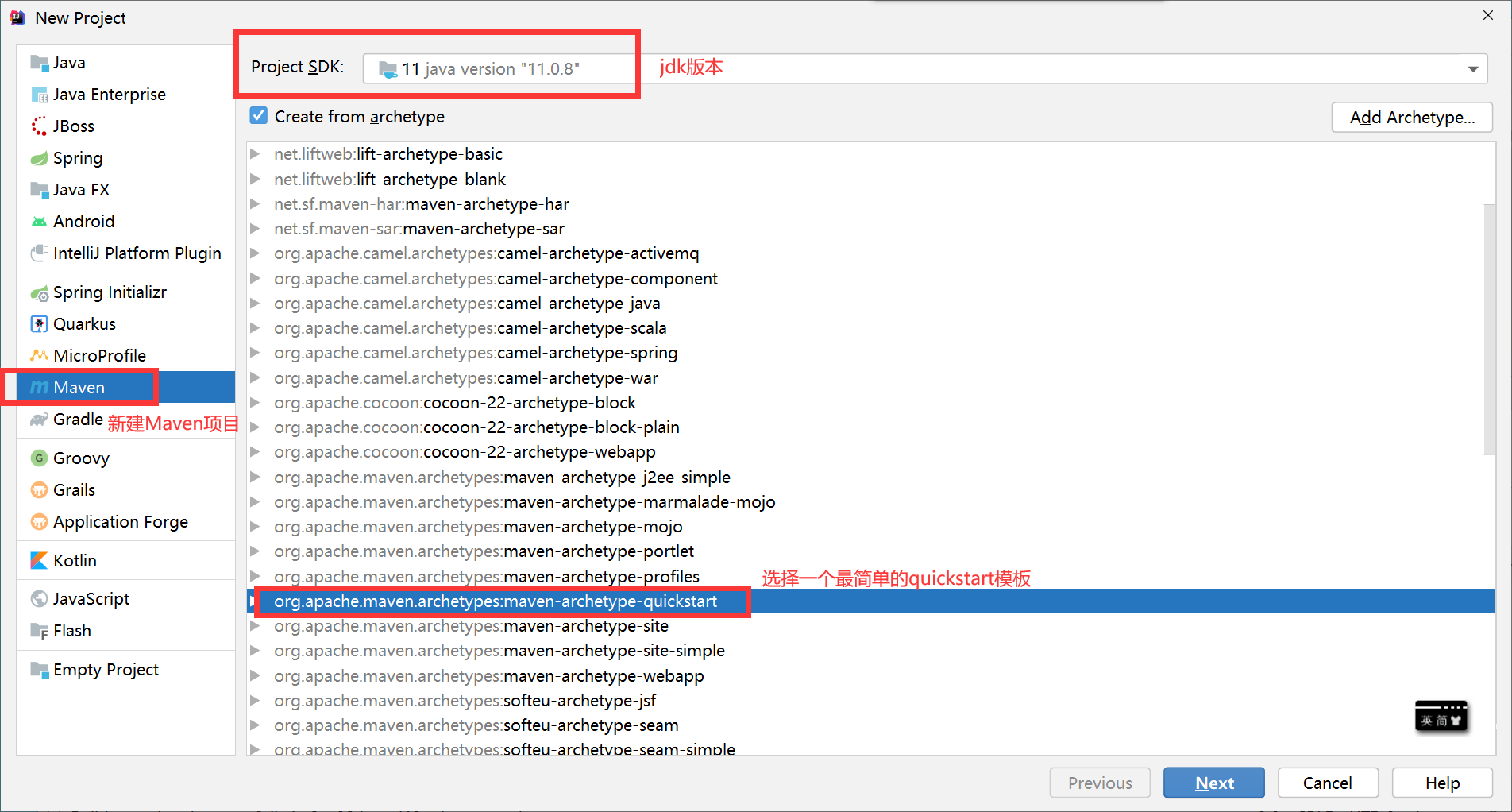Select the camel-archetype-java archetype

click(x=871, y=304)
